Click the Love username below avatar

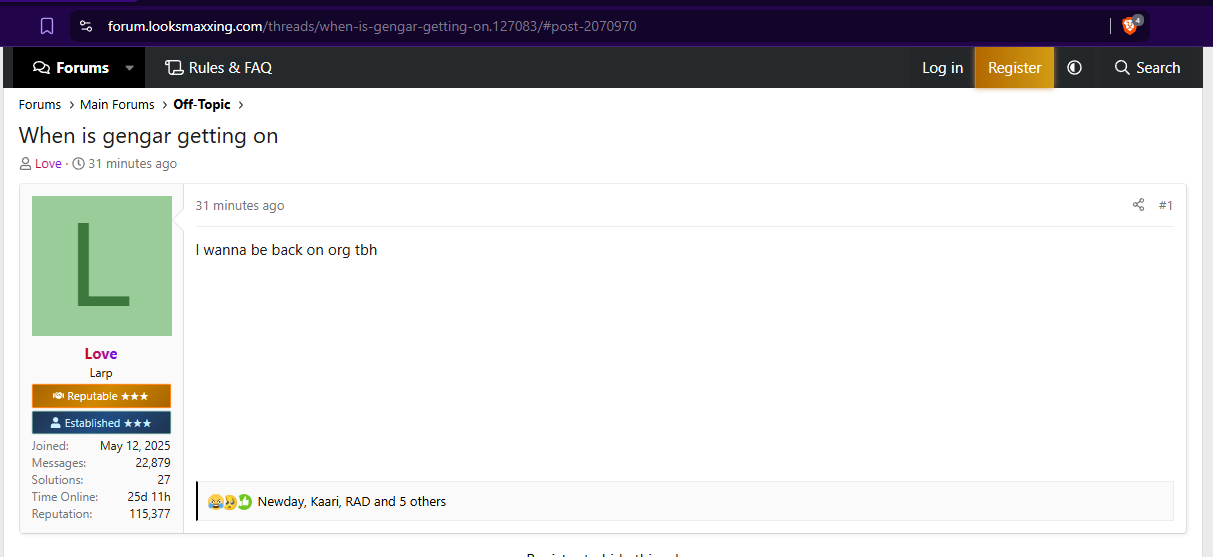pyautogui.click(x=101, y=354)
